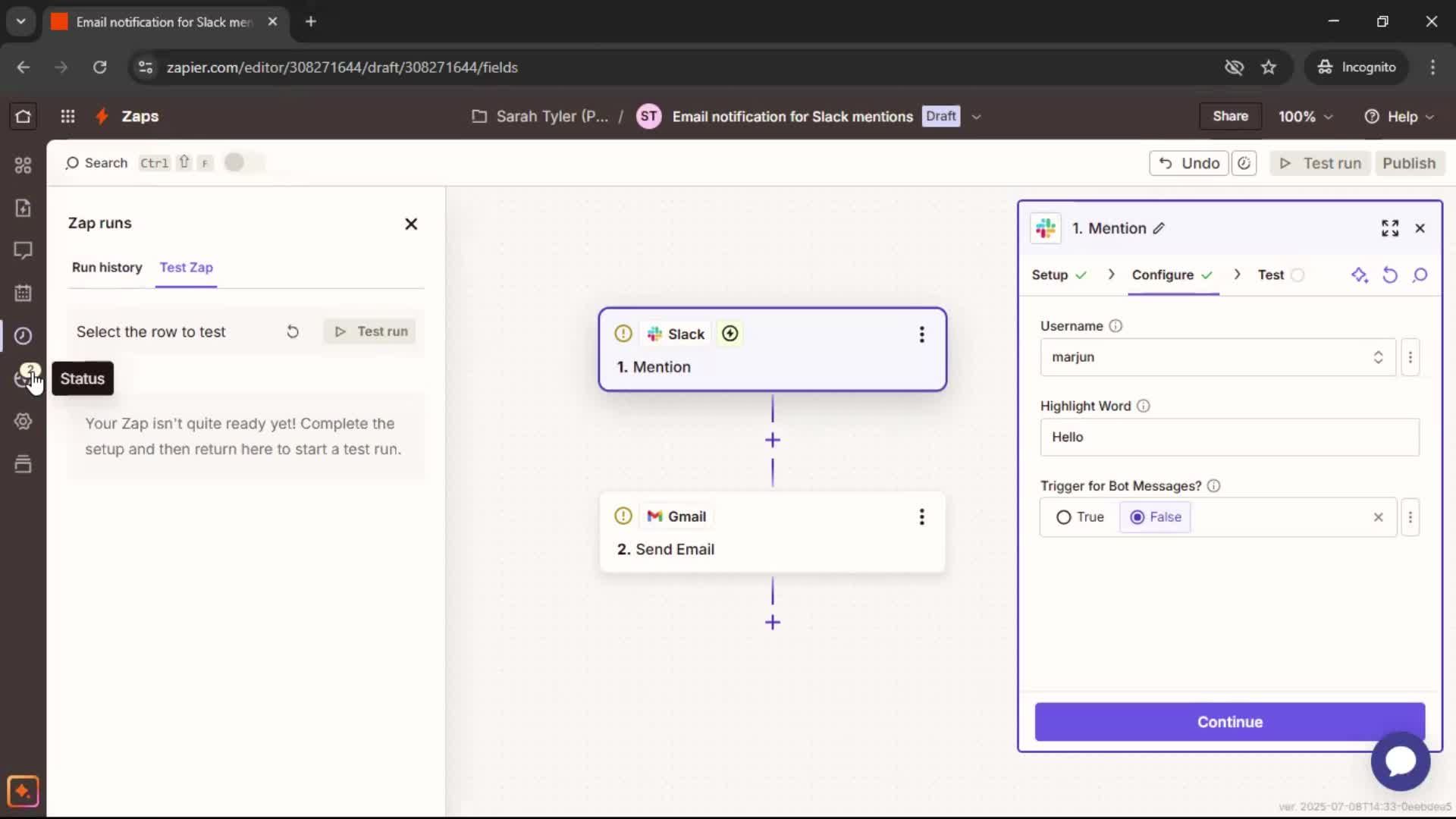The image size is (1456, 819).
Task: Open the Zap runs clock icon
Action: 23,335
